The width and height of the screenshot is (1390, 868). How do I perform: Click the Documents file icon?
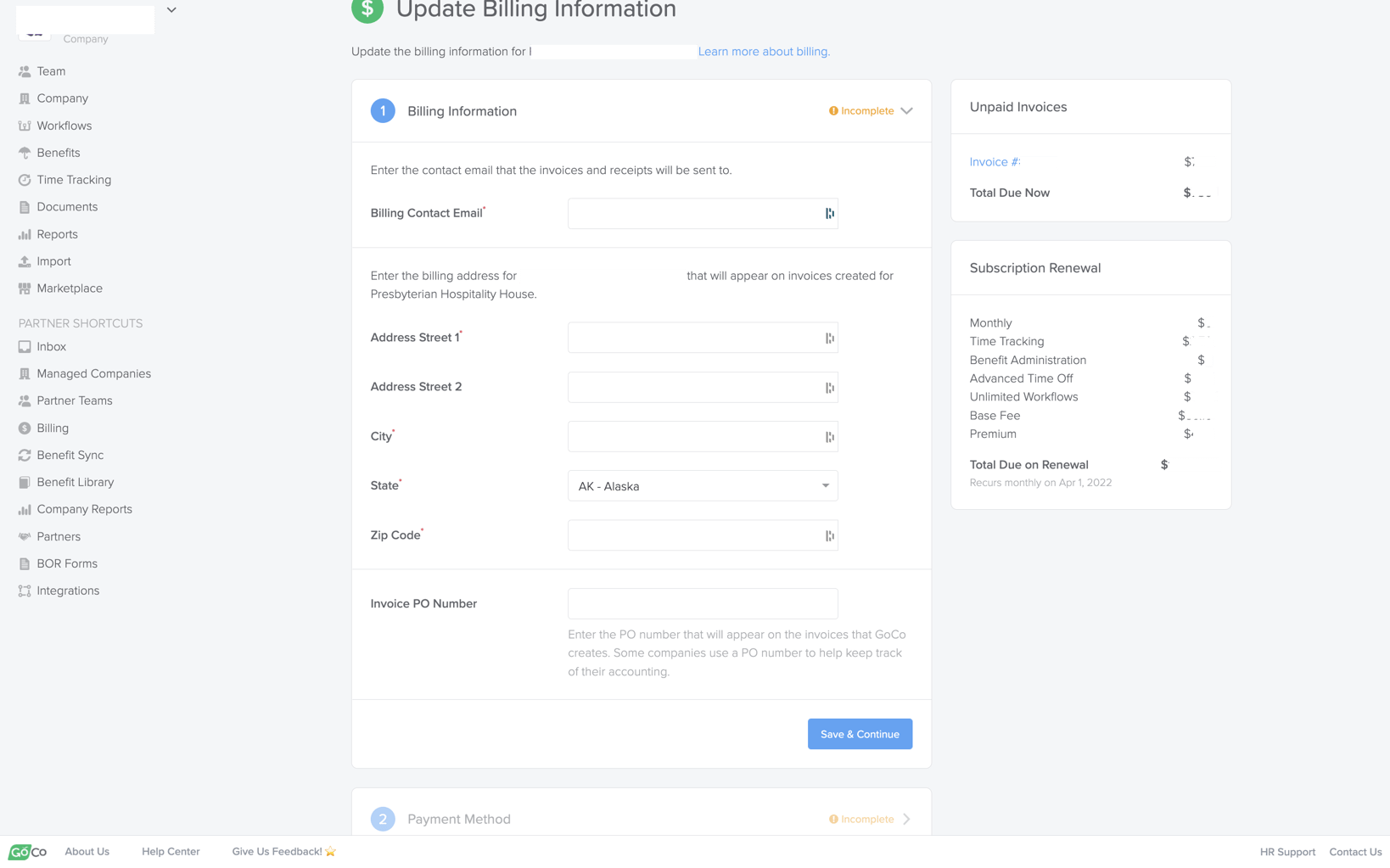(x=25, y=207)
